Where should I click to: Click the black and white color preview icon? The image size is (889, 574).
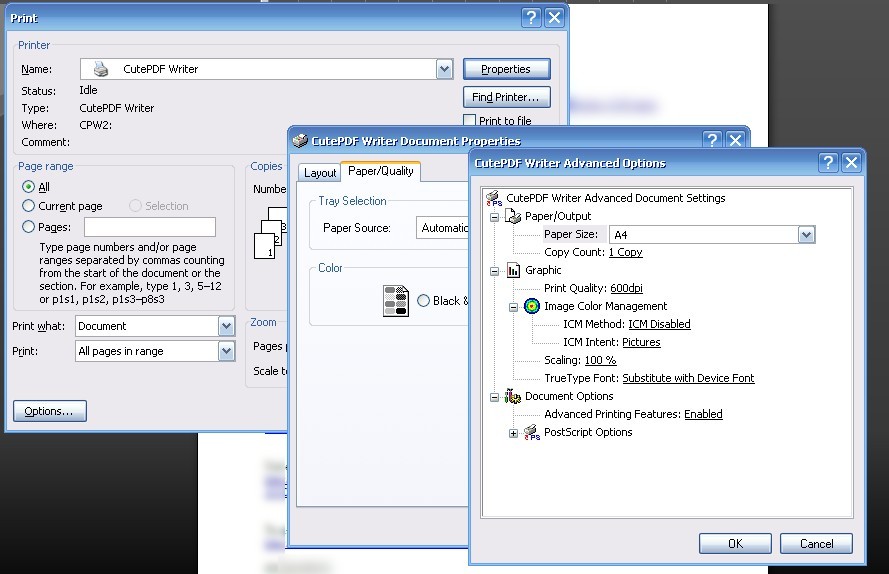pyautogui.click(x=396, y=301)
